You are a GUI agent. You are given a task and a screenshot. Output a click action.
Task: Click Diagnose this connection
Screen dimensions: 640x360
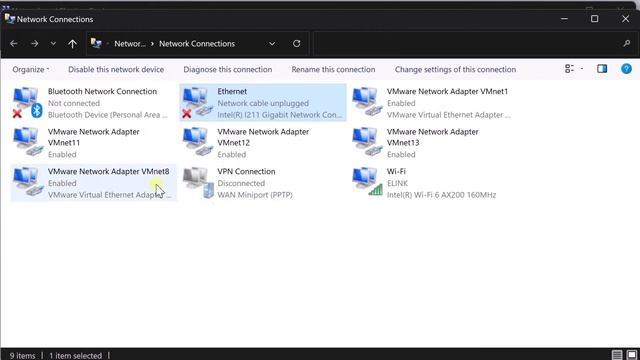coord(228,69)
